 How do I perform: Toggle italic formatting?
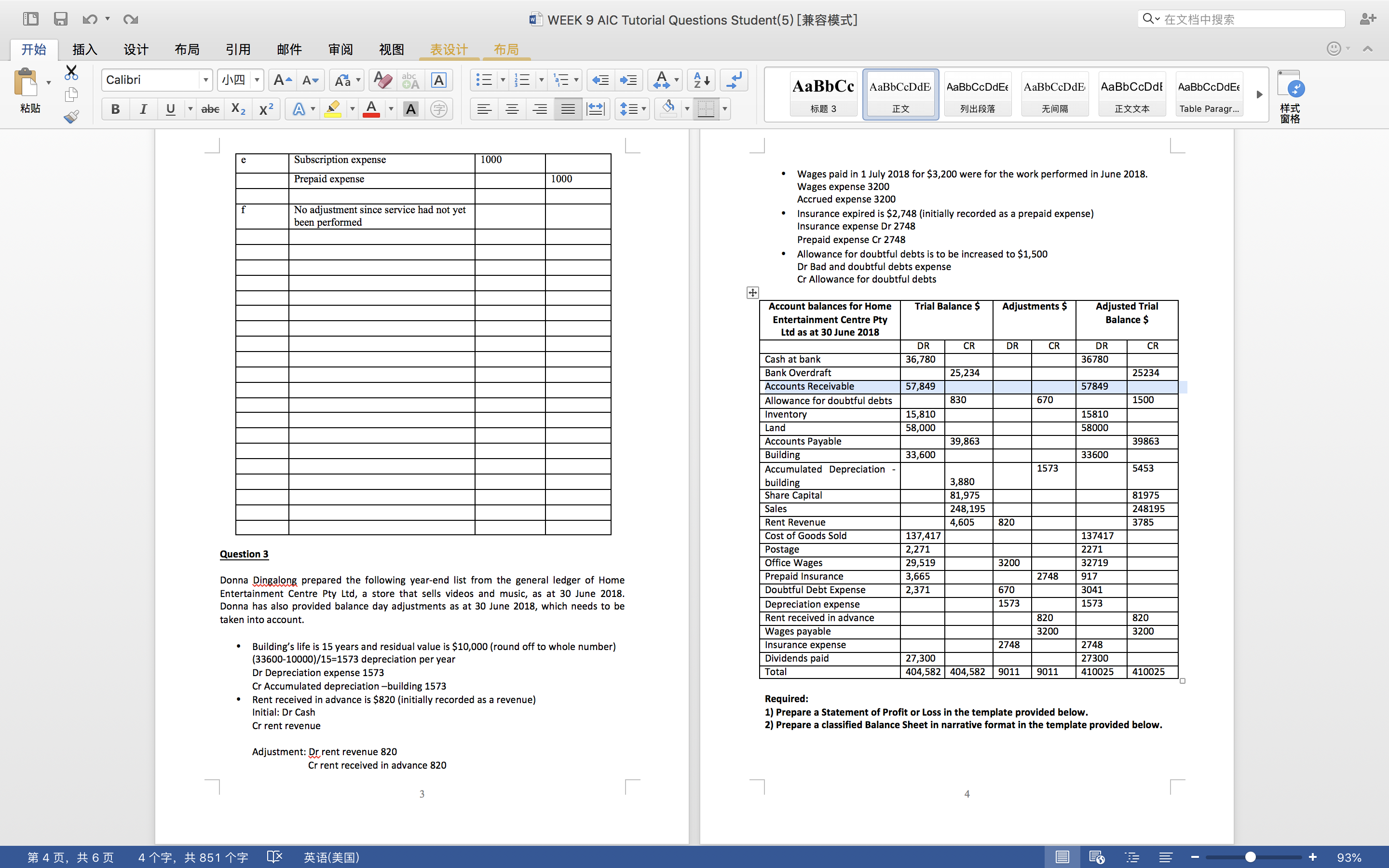pyautogui.click(x=143, y=108)
